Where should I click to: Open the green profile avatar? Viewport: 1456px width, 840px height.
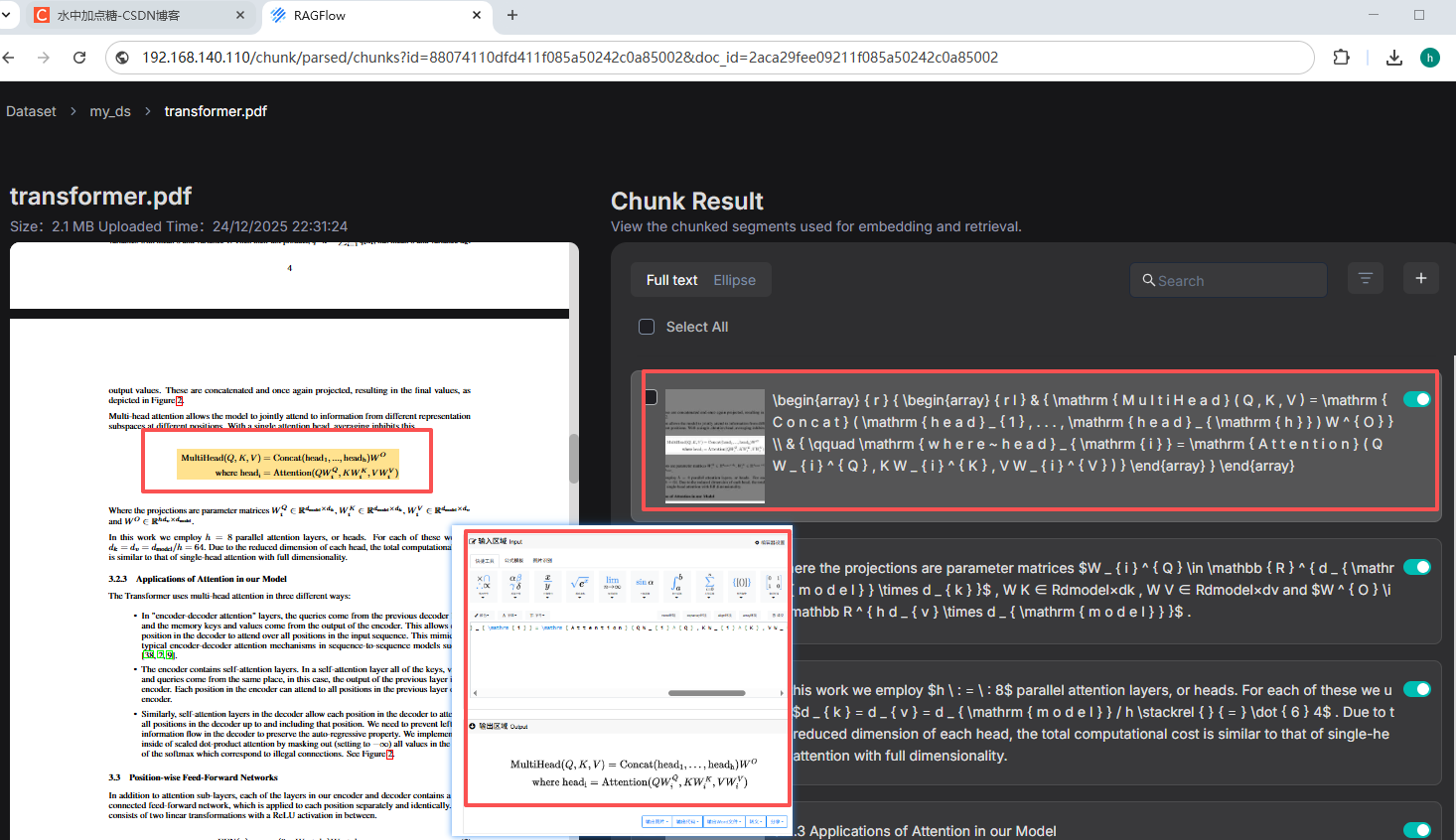click(1430, 58)
